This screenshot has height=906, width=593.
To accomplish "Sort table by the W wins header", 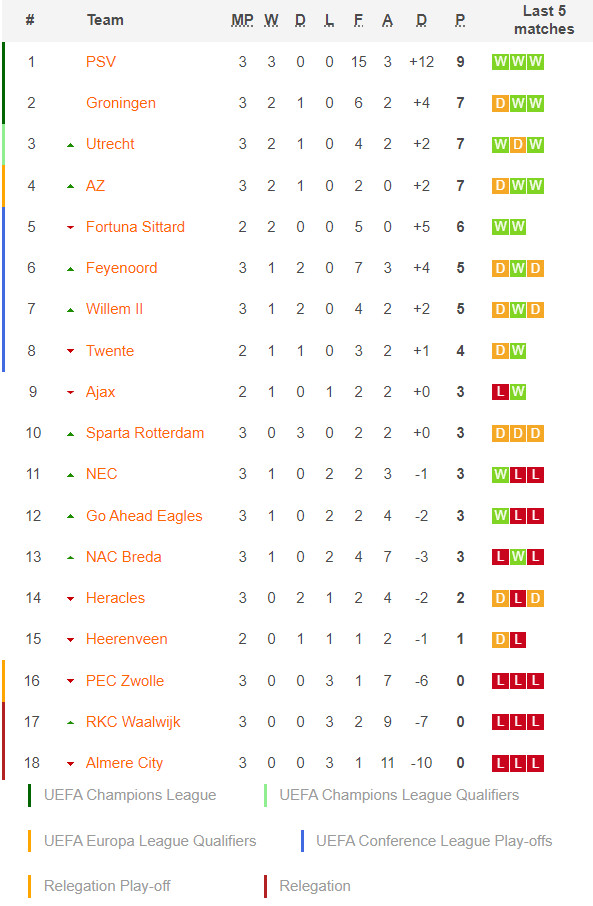I will pos(271,20).
